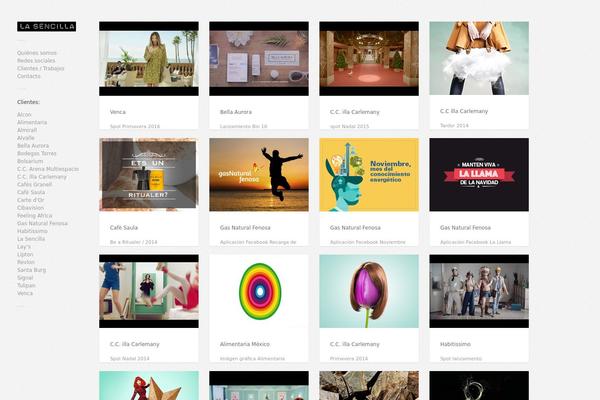Open Carte d'Or client link
Viewport: 600px width, 400px height.
tap(31, 200)
